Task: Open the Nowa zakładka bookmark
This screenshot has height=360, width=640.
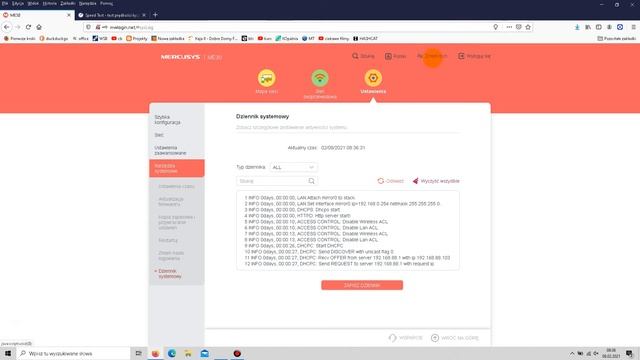Action: [x=168, y=38]
